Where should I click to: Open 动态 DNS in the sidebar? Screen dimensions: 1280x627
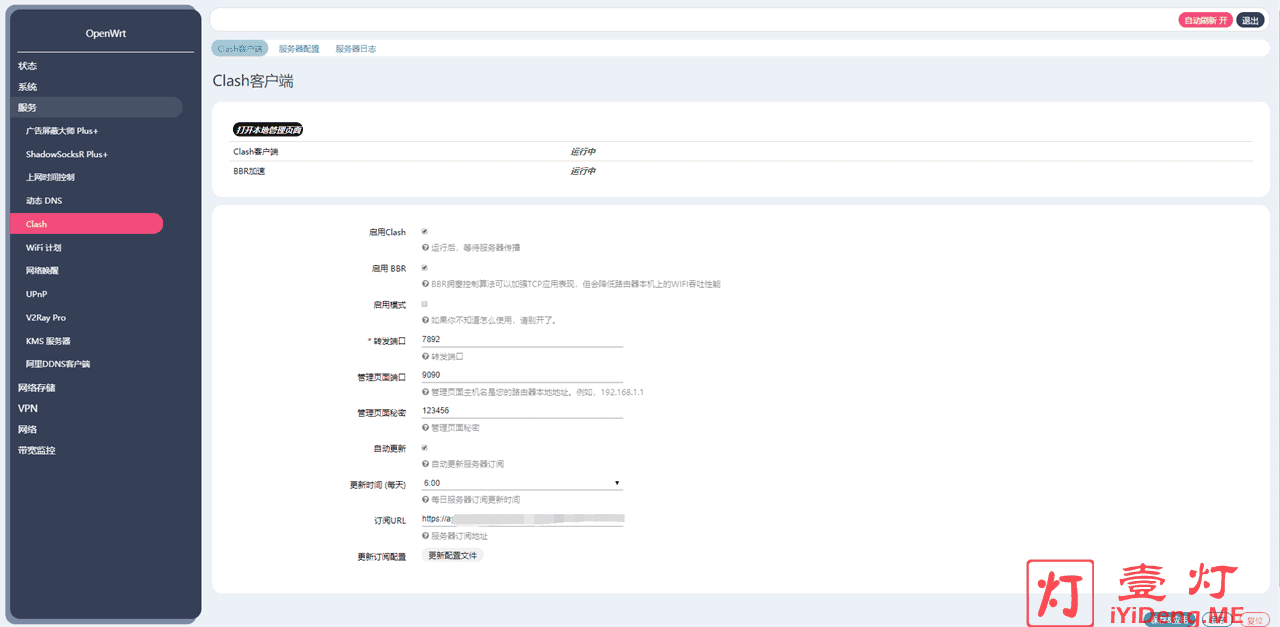click(x=44, y=201)
